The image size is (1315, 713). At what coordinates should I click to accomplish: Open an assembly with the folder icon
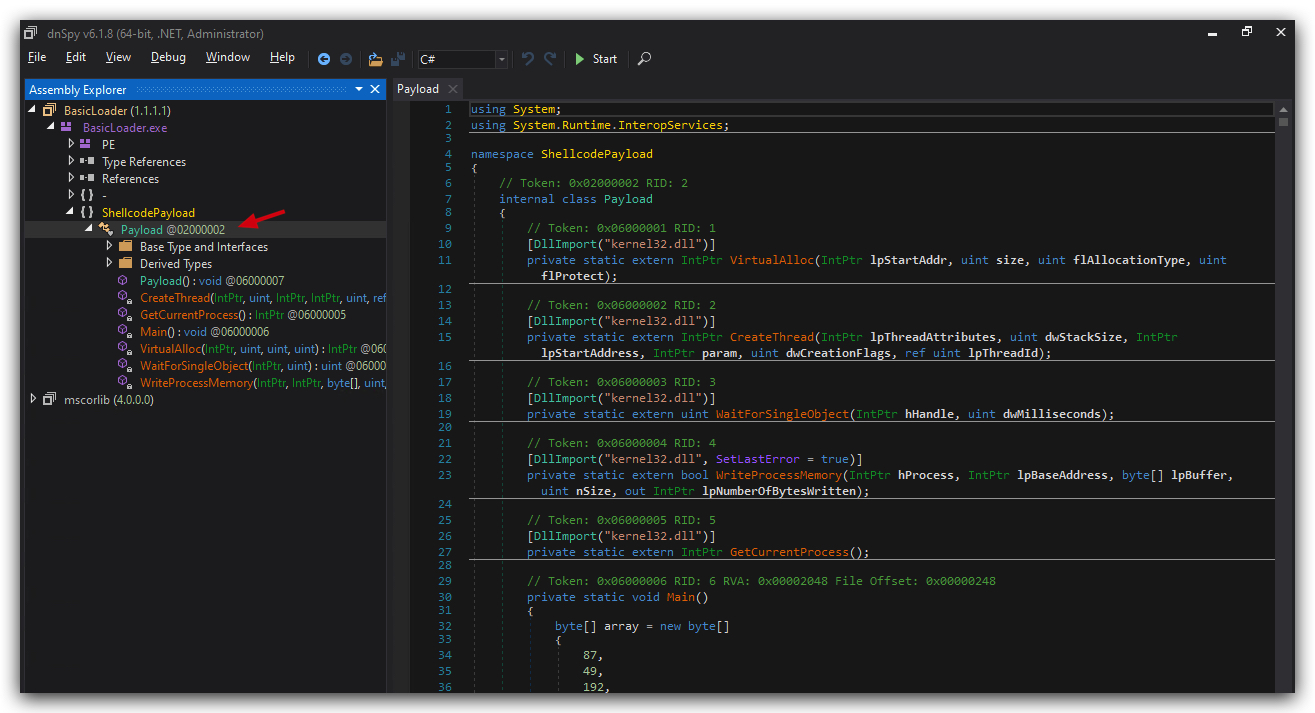tap(376, 59)
